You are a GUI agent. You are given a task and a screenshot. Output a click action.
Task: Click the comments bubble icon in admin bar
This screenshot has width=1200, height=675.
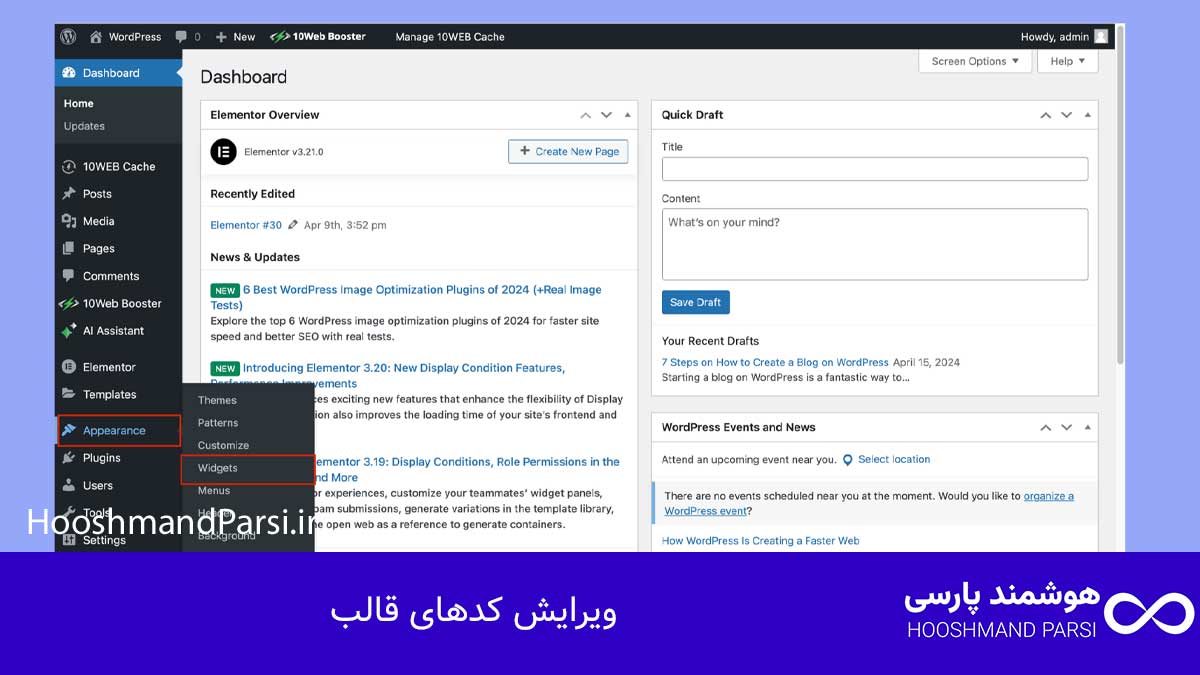pos(181,37)
